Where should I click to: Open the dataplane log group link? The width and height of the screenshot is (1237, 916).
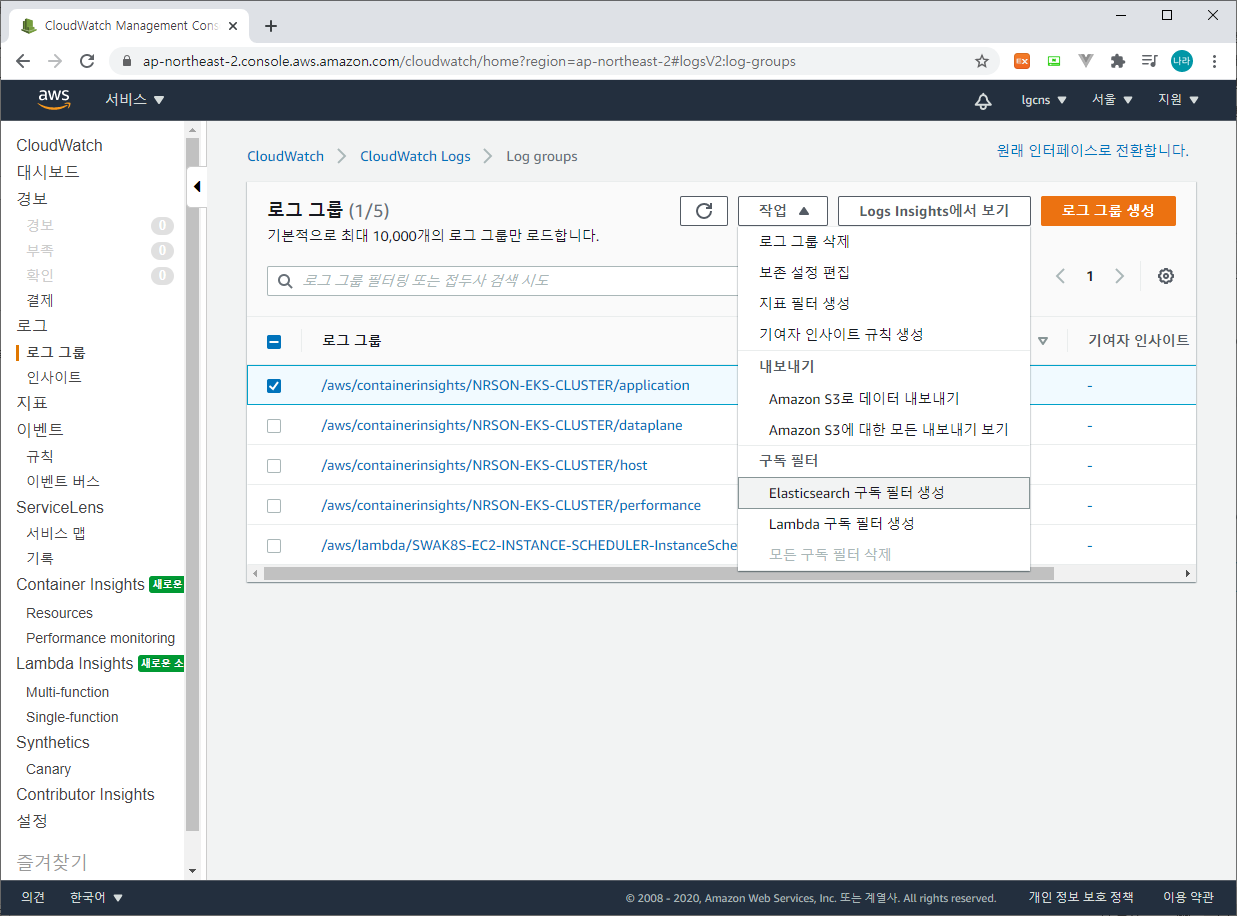point(502,425)
